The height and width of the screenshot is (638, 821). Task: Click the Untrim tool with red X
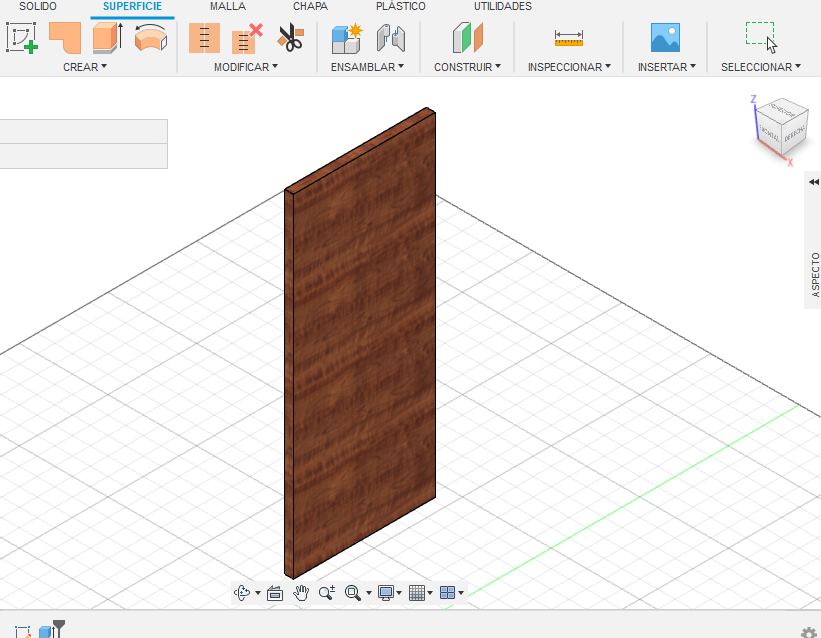pyautogui.click(x=247, y=38)
